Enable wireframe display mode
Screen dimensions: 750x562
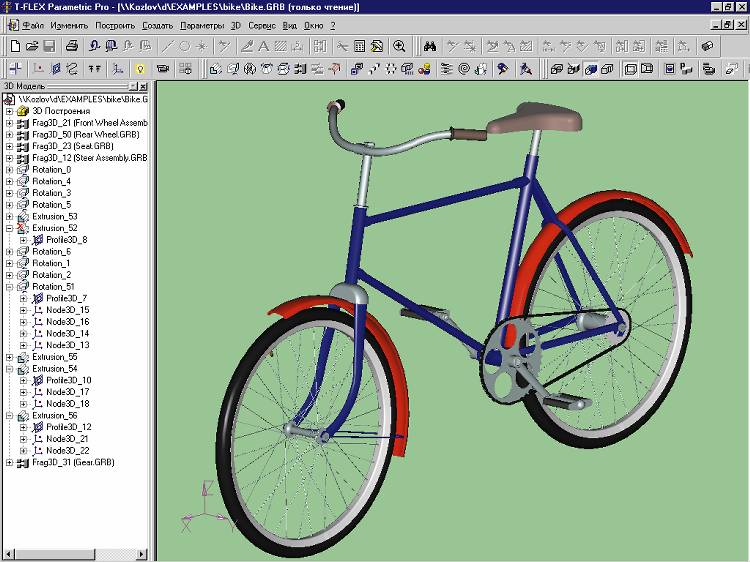click(x=556, y=69)
